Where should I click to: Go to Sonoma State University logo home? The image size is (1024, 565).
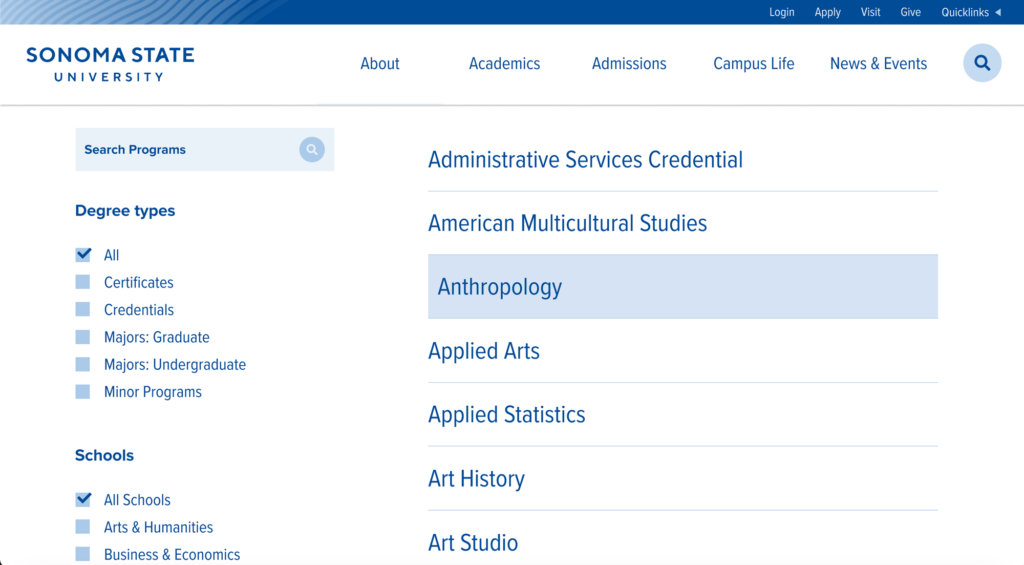pyautogui.click(x=110, y=64)
